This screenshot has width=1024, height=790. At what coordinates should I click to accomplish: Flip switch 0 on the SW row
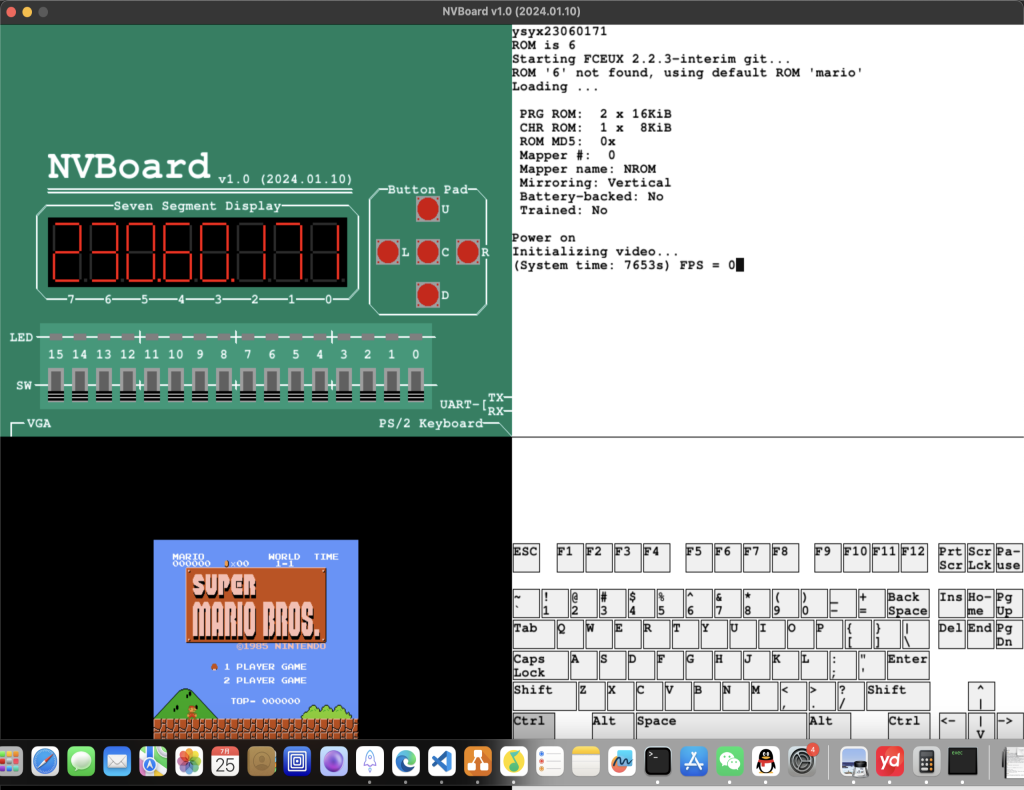416,385
